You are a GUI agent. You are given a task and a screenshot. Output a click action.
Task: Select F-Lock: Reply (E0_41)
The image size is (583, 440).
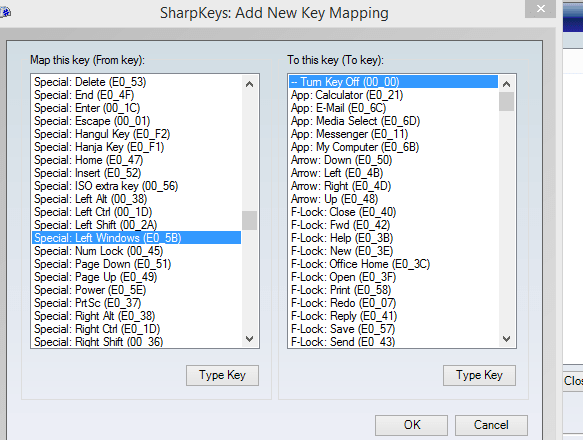tap(393, 316)
